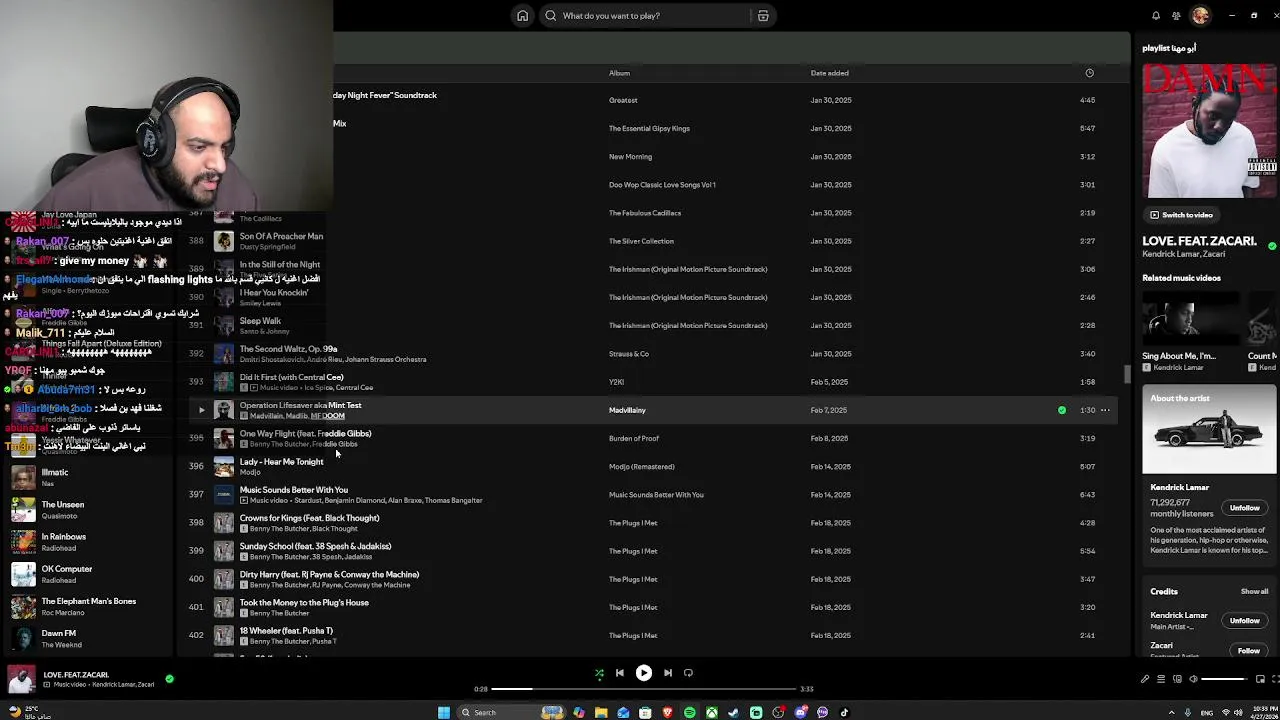
Task: Select Sunday School track
Action: 315,546
